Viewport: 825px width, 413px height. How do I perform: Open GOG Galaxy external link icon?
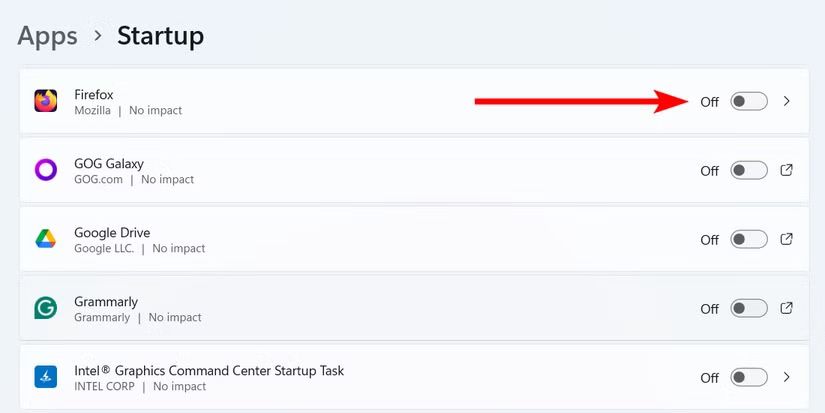coord(786,170)
